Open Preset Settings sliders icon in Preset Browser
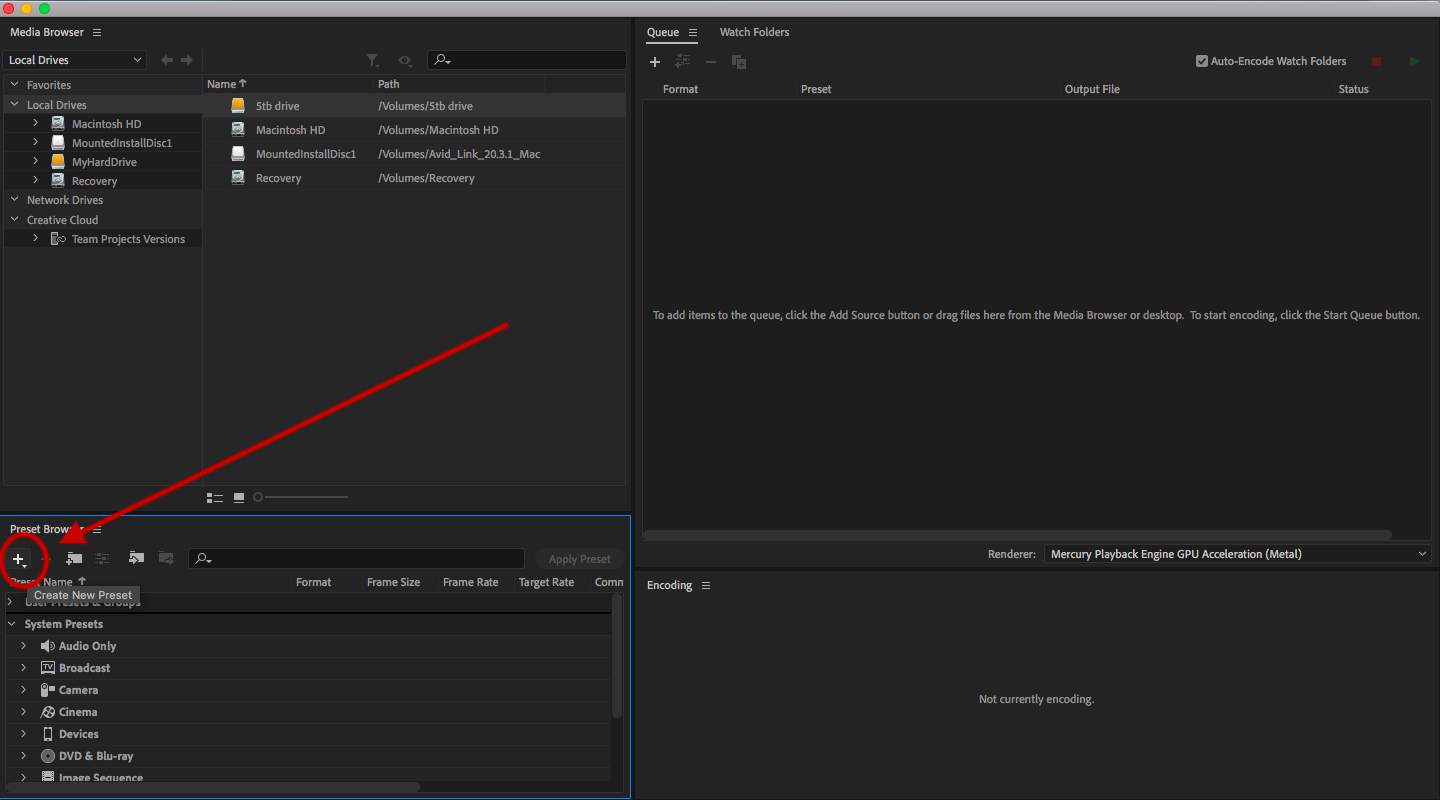The image size is (1440, 800). (102, 558)
